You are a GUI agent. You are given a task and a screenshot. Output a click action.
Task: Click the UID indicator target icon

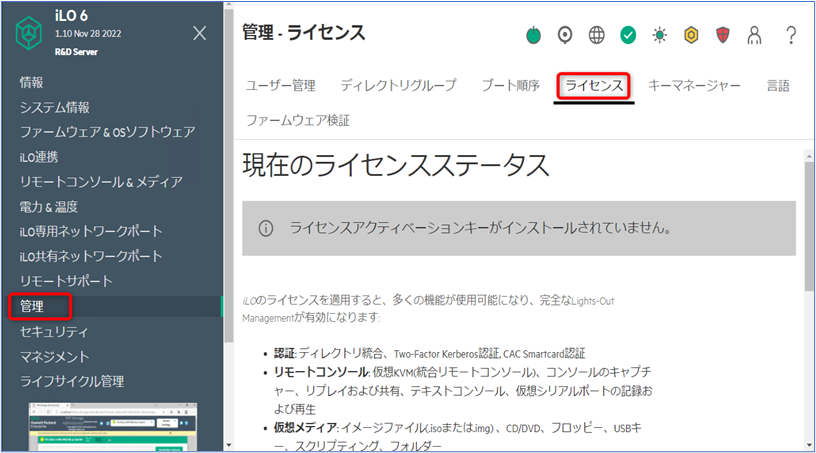point(565,35)
